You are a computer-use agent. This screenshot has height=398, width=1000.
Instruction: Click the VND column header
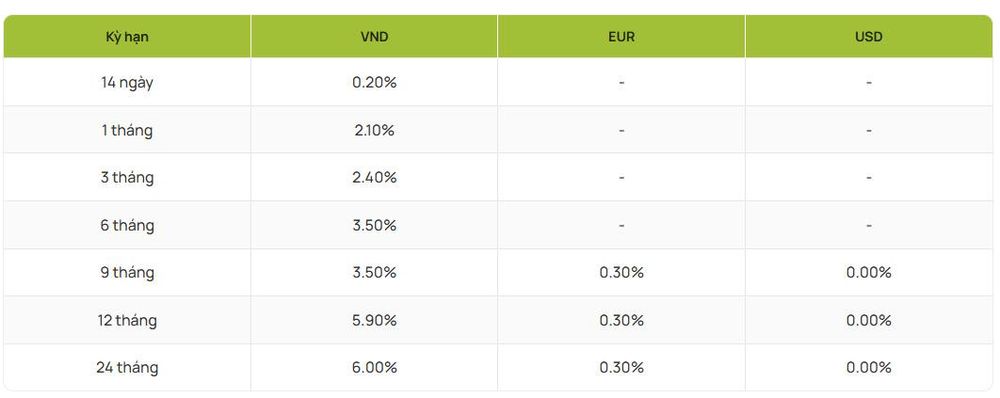(374, 36)
